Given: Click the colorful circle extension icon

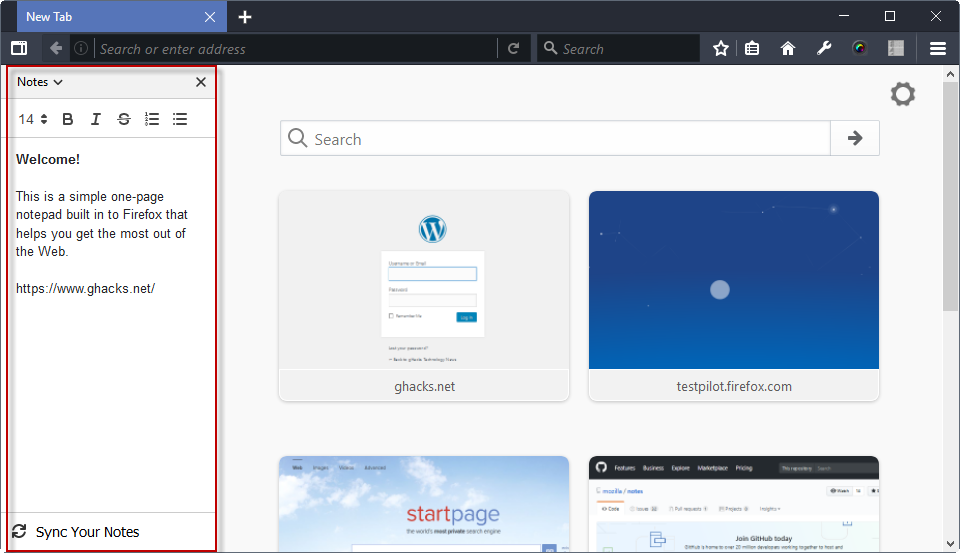Looking at the screenshot, I should pyautogui.click(x=860, y=48).
